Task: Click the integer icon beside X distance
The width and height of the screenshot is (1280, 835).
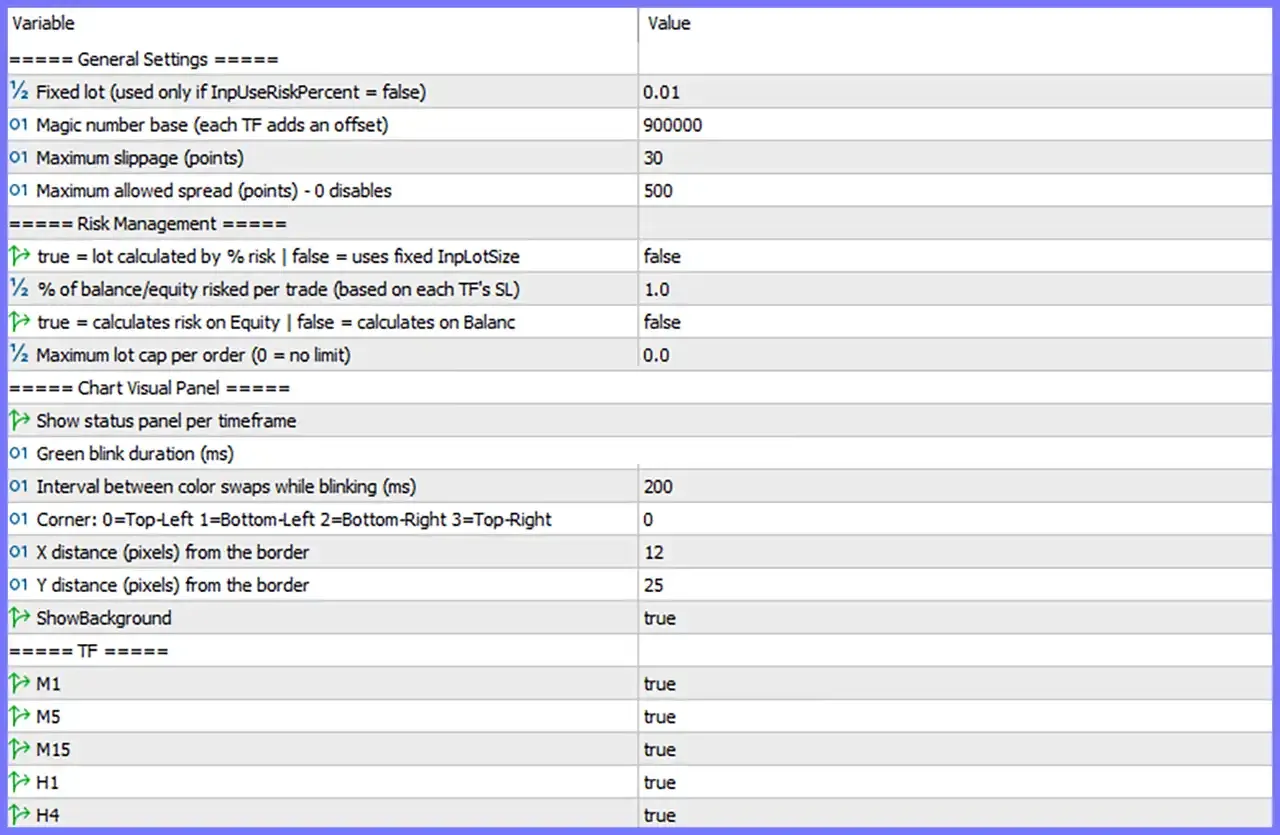Action: pos(19,552)
